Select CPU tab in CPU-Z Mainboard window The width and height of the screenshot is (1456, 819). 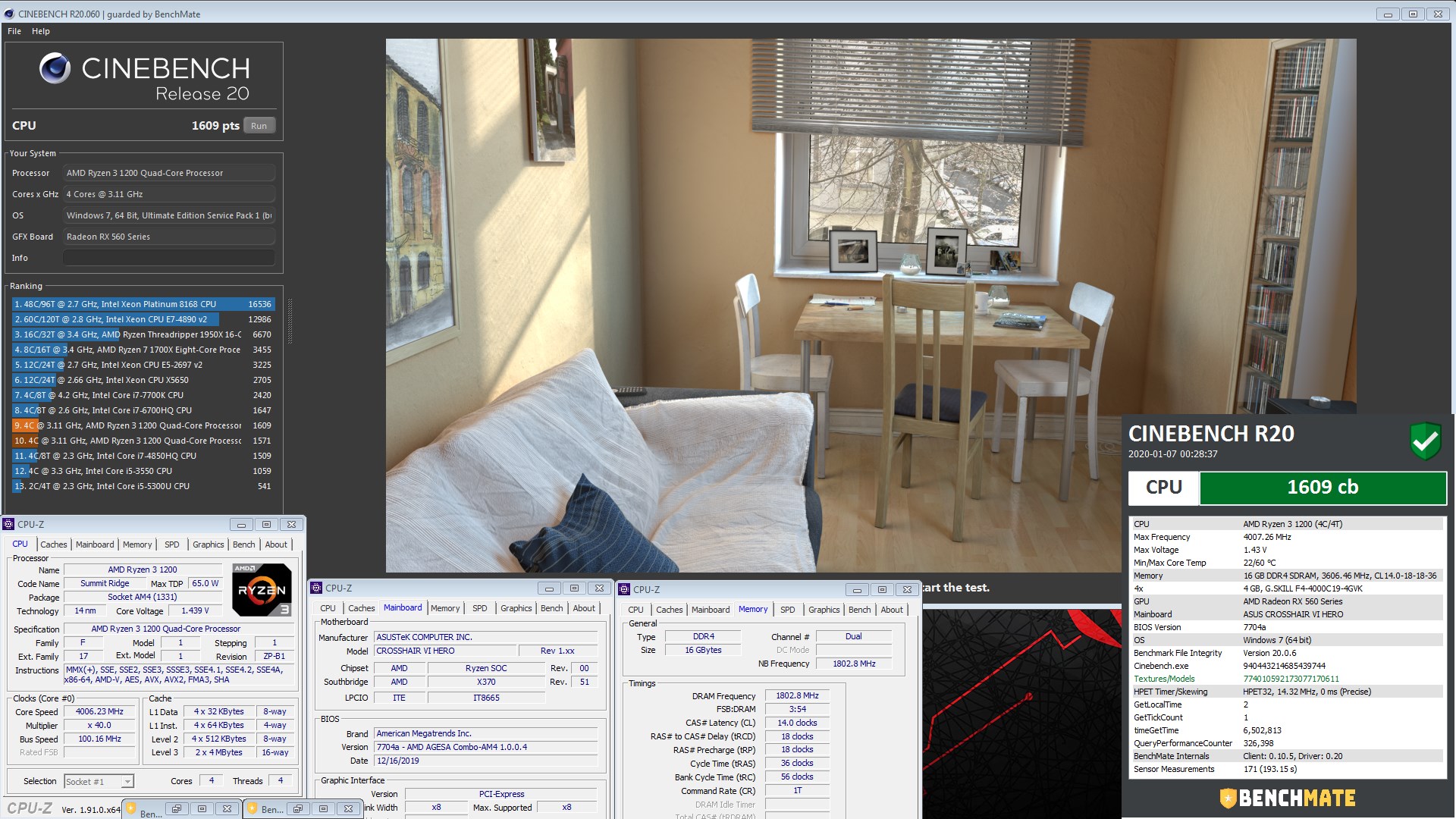pyautogui.click(x=328, y=608)
